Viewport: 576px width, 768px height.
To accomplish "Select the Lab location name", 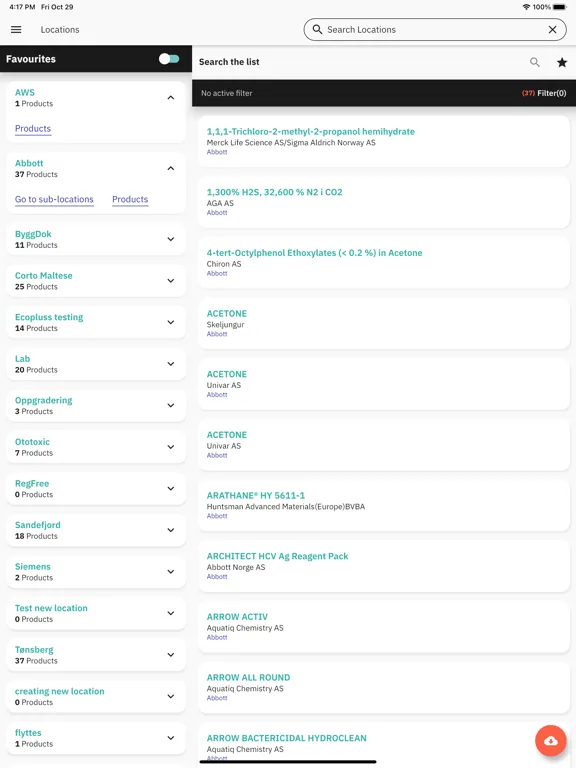I will (23, 359).
